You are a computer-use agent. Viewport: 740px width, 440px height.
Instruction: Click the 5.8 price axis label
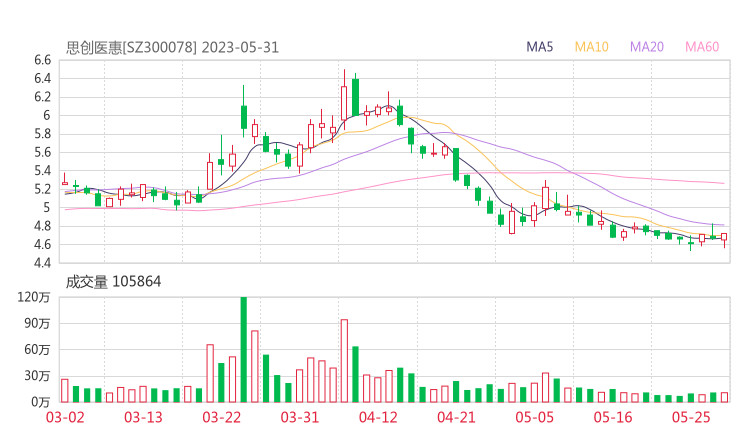click(42, 134)
